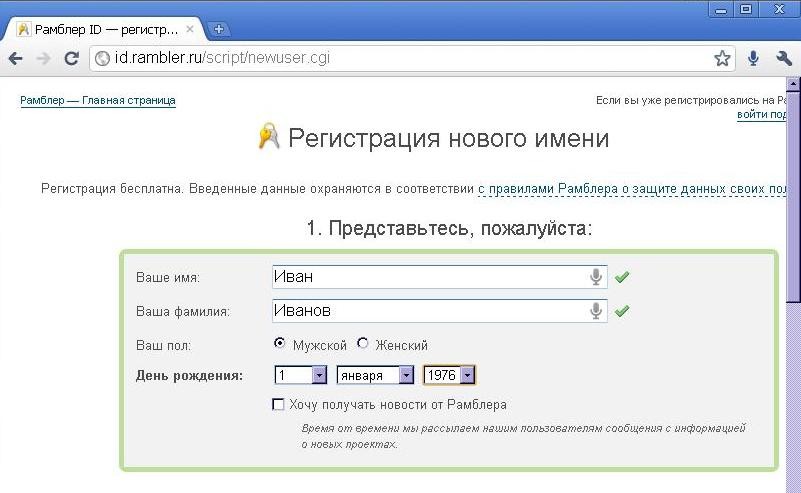This screenshot has width=801, height=493.
Task: Close the Рамблер ID tab
Action: (190, 29)
